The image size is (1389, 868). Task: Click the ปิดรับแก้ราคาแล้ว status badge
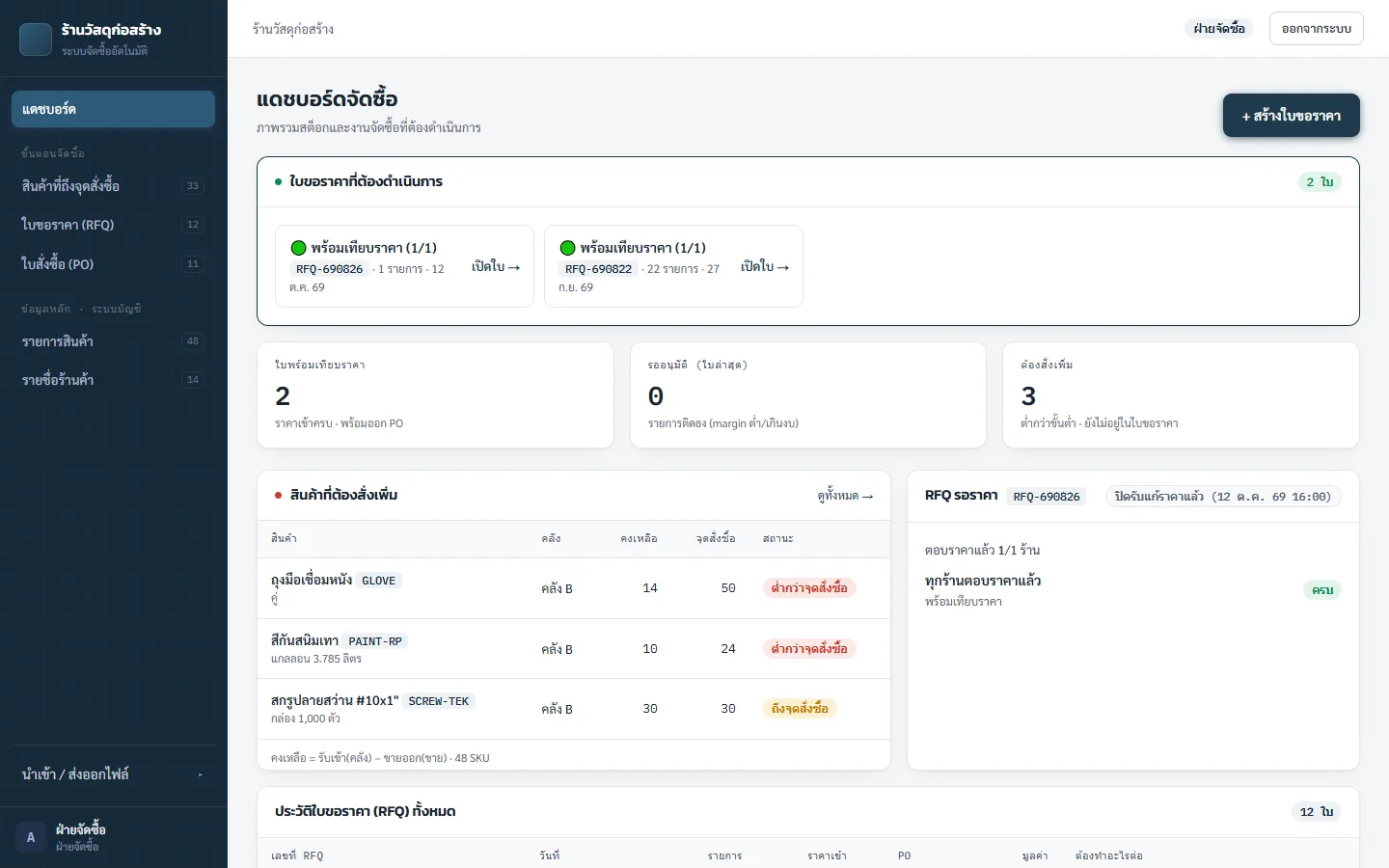tap(1223, 497)
